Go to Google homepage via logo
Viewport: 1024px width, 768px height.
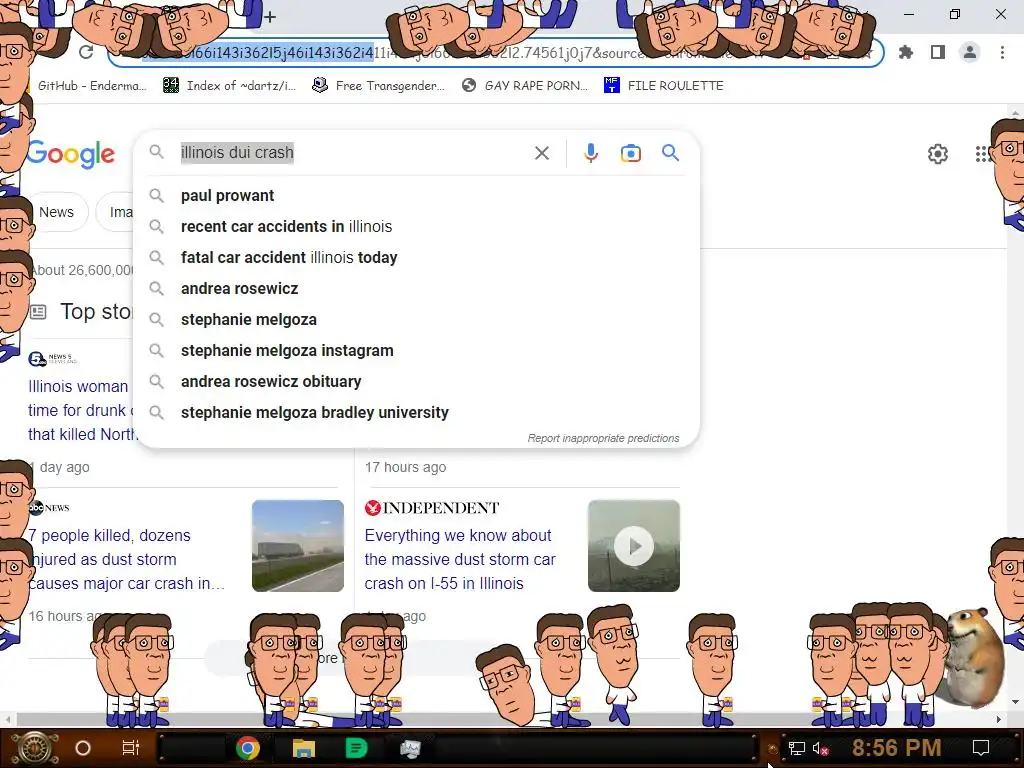tap(71, 154)
